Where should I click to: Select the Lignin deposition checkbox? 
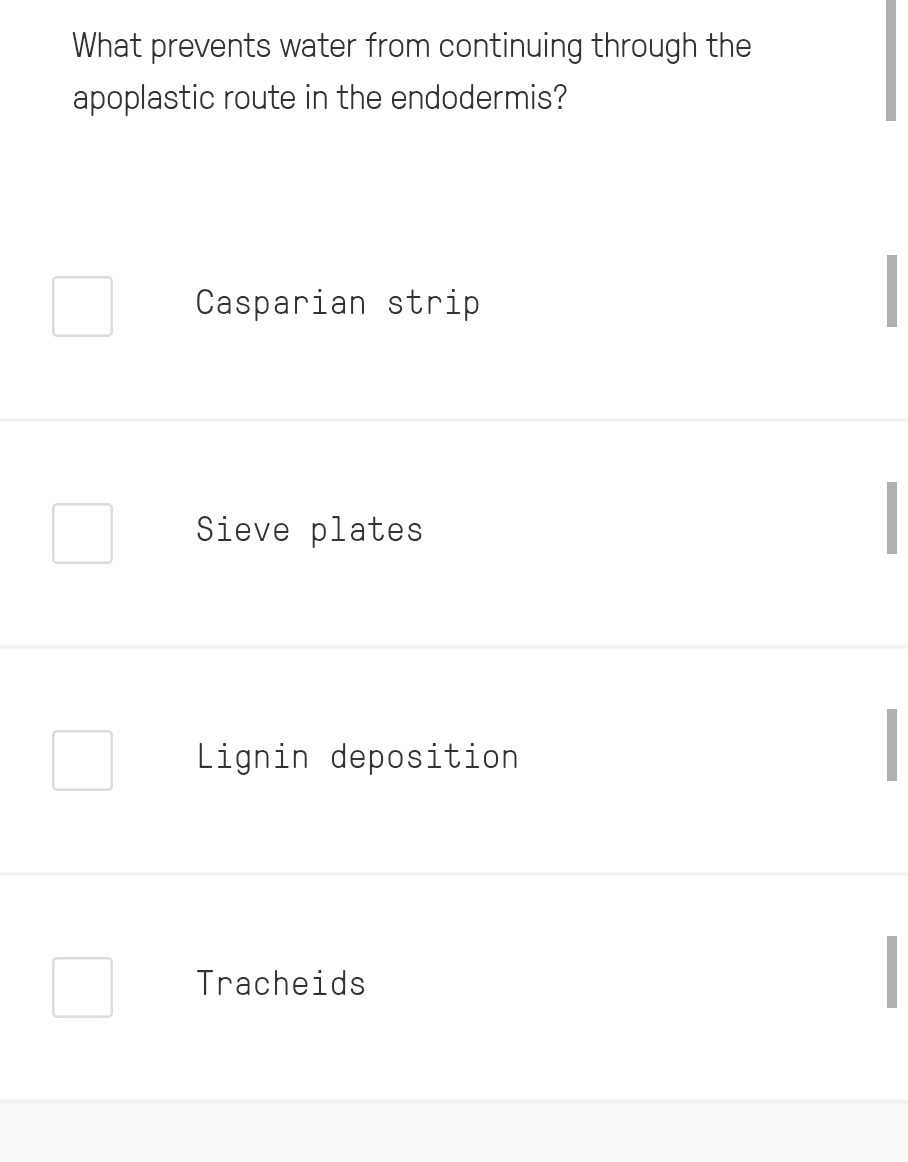82,760
